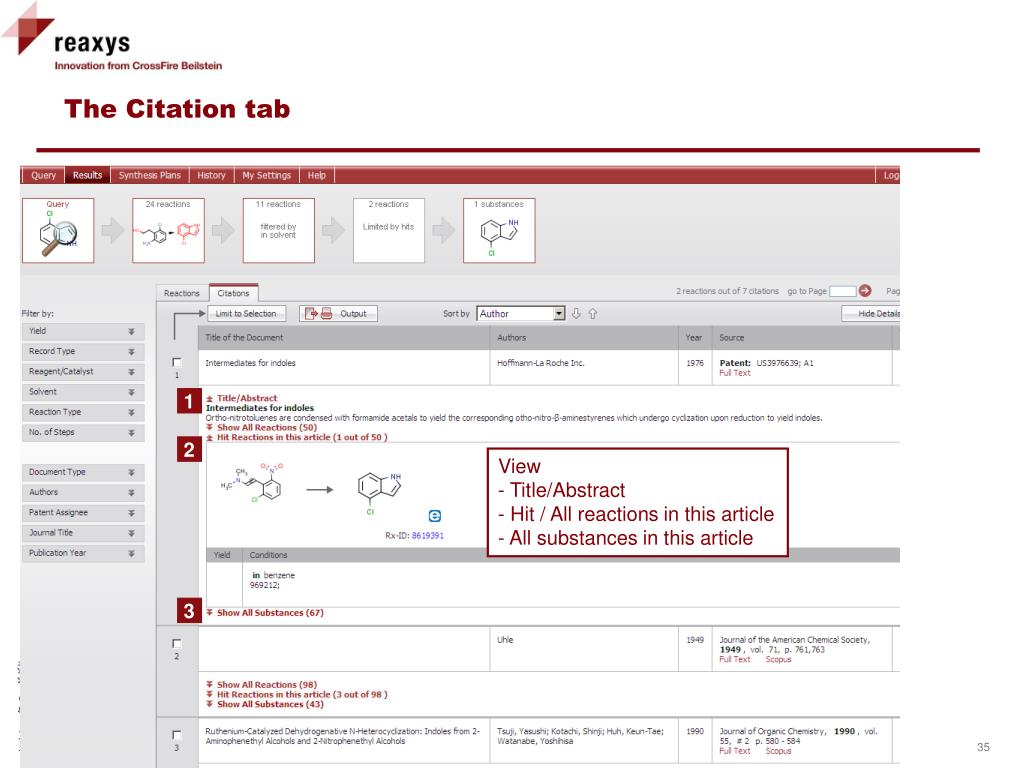This screenshot has height=768, width=1024.
Task: Expand the Record Type filter
Action: pyautogui.click(x=82, y=351)
